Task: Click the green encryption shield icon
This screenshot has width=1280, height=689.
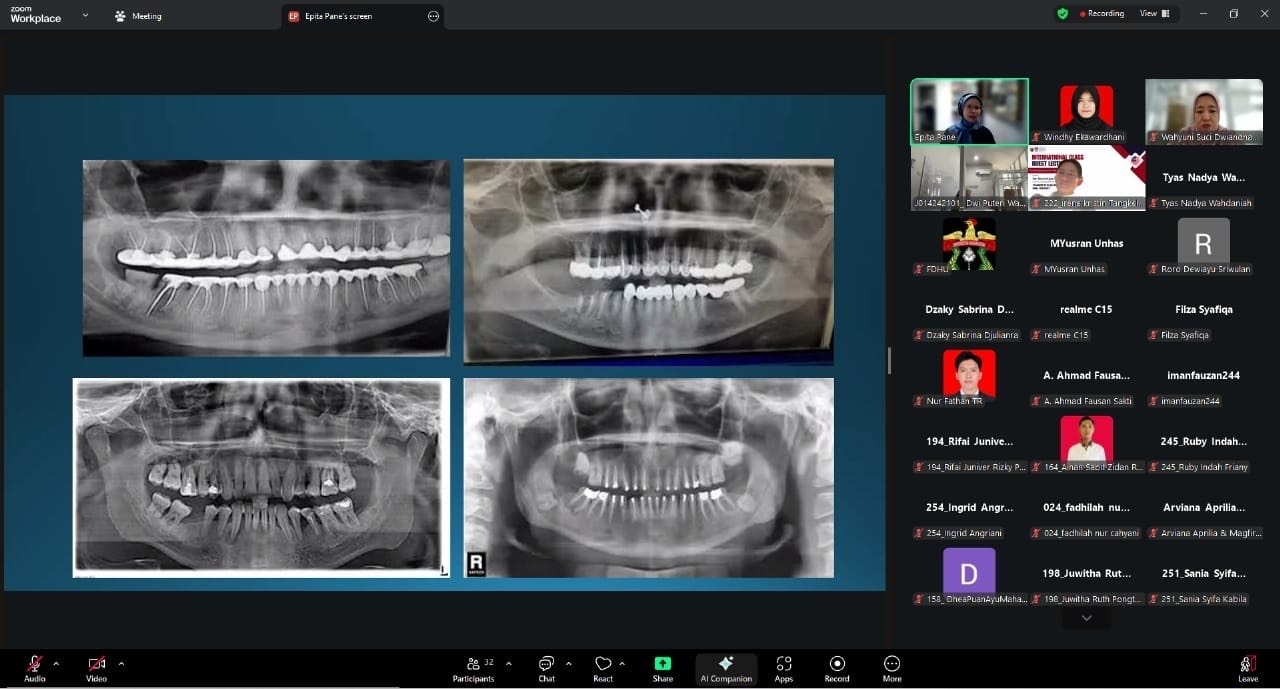Action: 1062,14
